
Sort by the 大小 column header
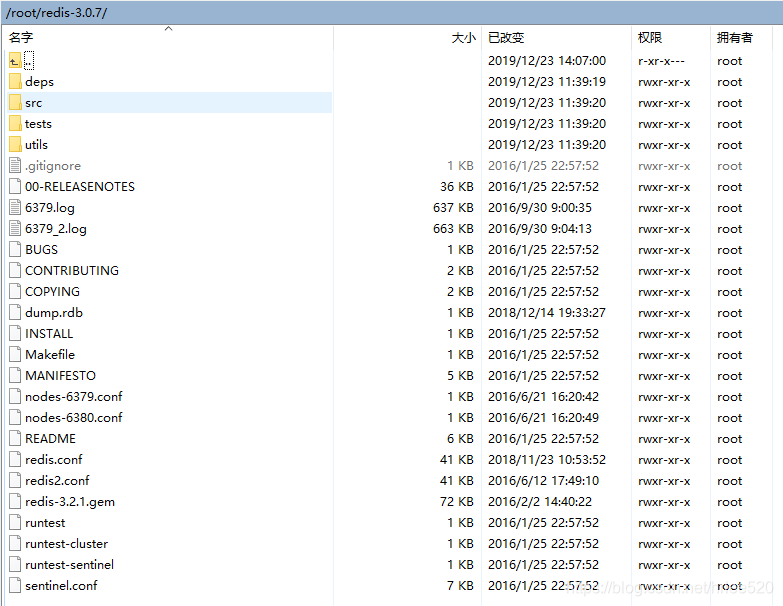pos(463,37)
